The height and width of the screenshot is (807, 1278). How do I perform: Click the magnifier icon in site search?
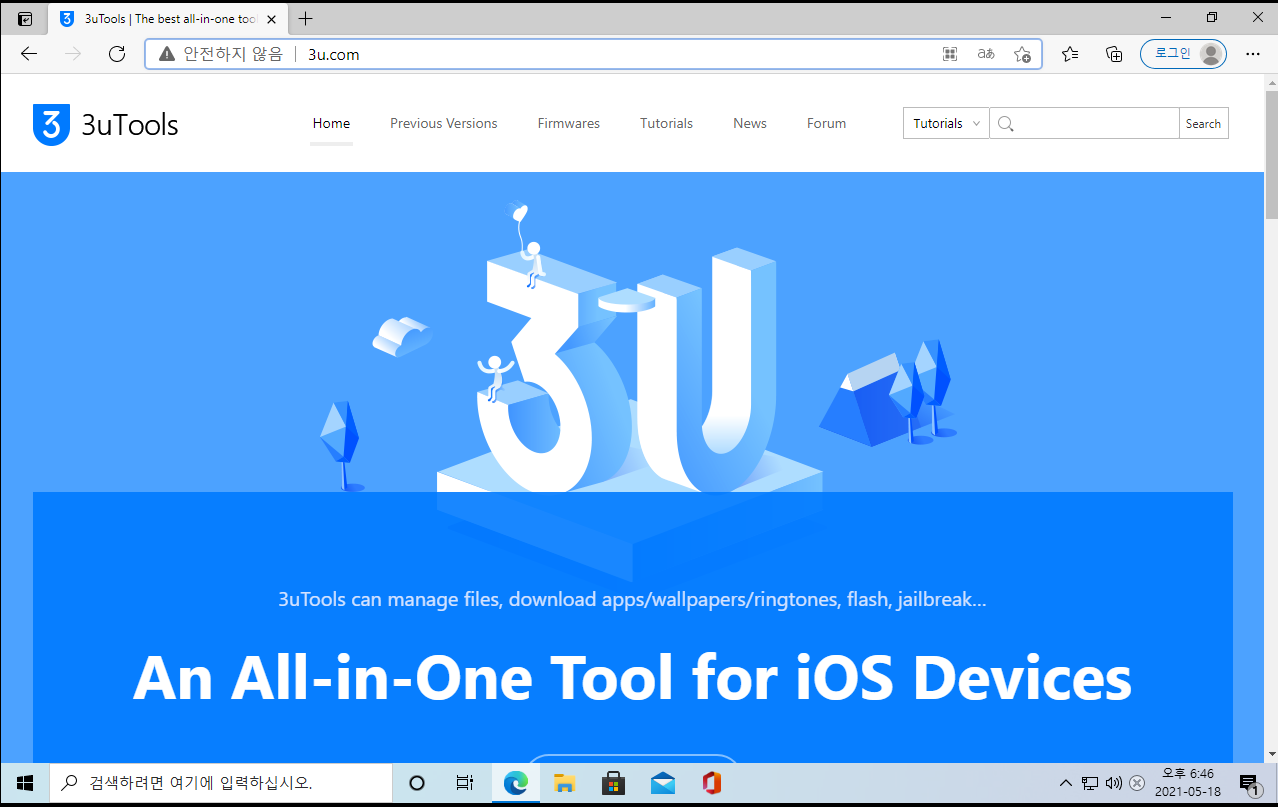click(x=1005, y=123)
